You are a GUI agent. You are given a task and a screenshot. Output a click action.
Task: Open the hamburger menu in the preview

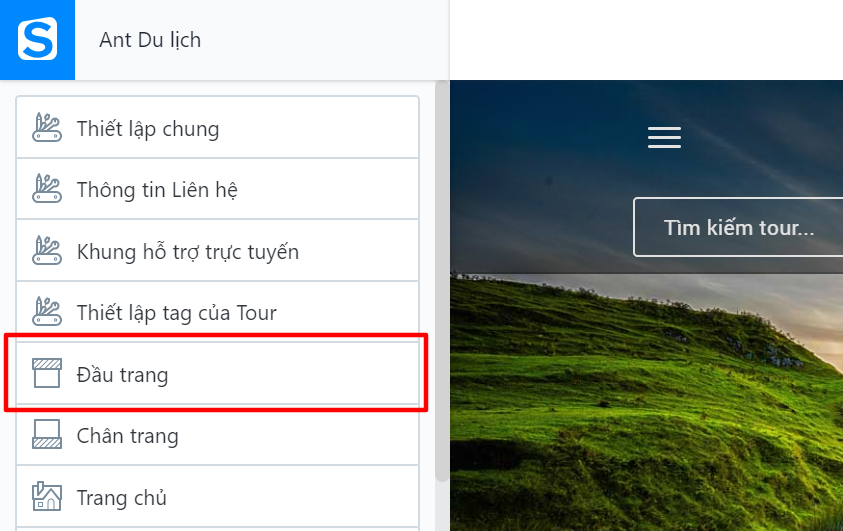664,137
